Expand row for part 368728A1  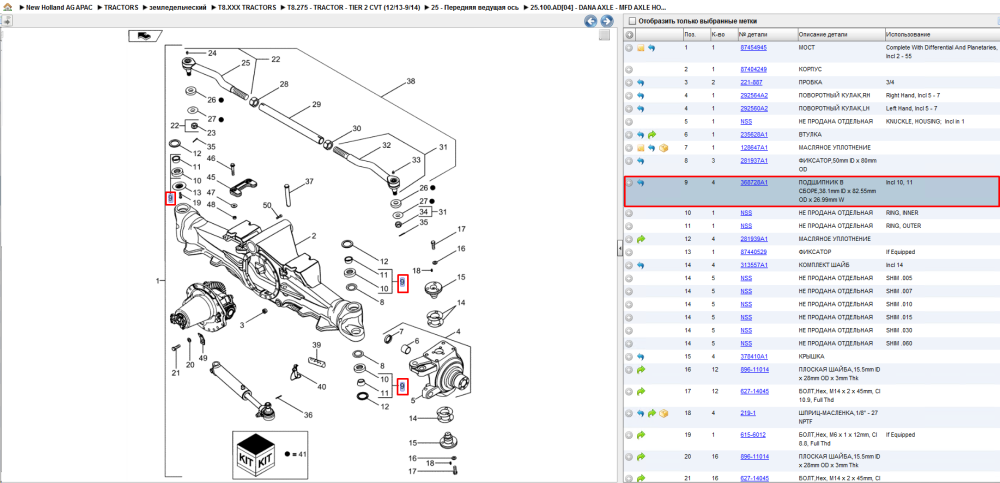pyautogui.click(x=629, y=182)
